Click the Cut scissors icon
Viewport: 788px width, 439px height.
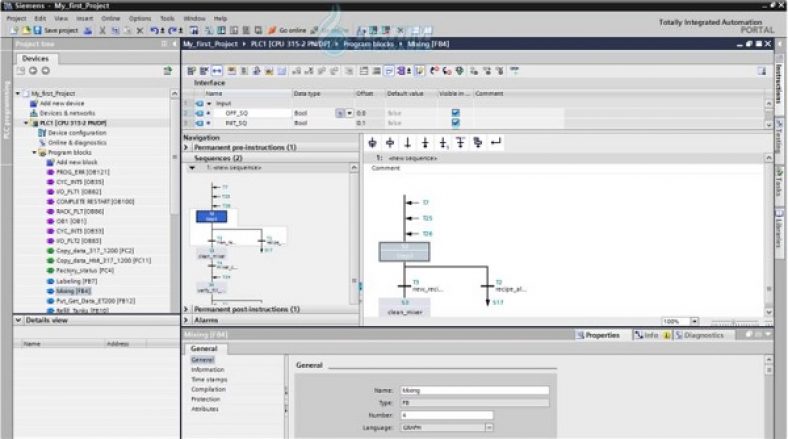click(103, 31)
